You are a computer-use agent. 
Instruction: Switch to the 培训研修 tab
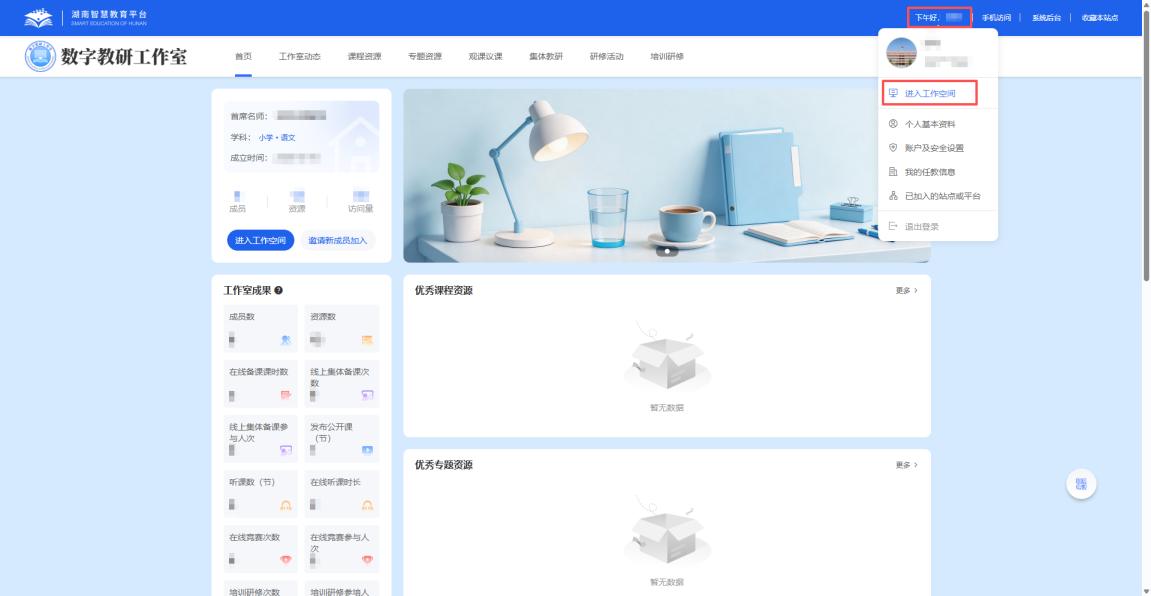click(x=667, y=57)
